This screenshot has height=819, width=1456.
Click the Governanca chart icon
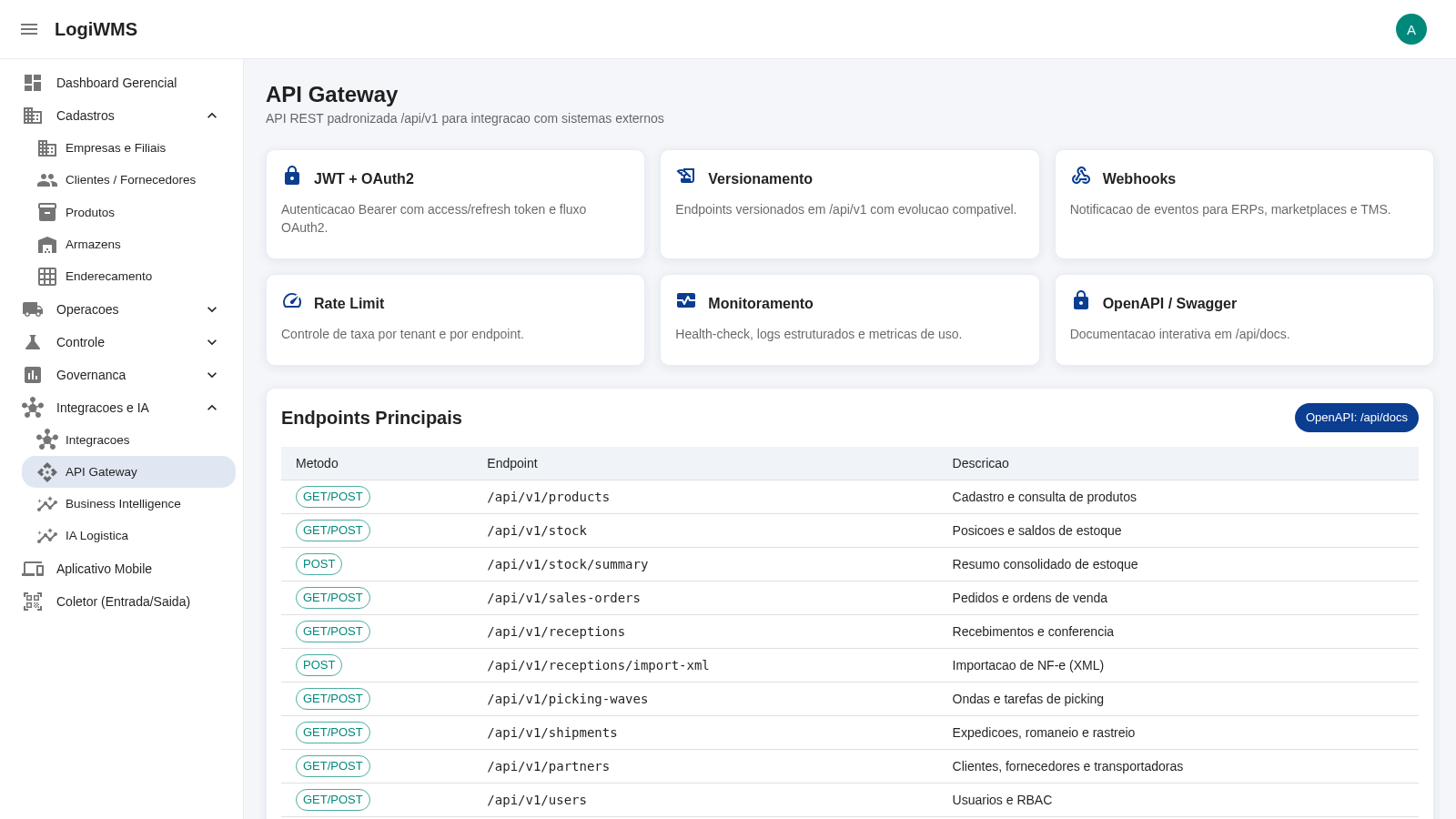[x=33, y=375]
